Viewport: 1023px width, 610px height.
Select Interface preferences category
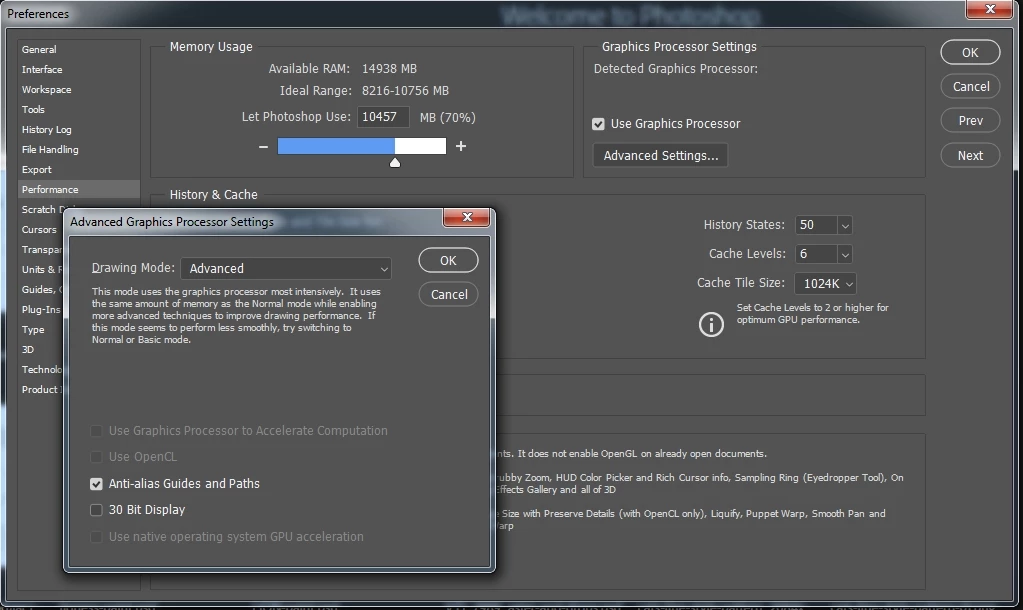tap(42, 69)
